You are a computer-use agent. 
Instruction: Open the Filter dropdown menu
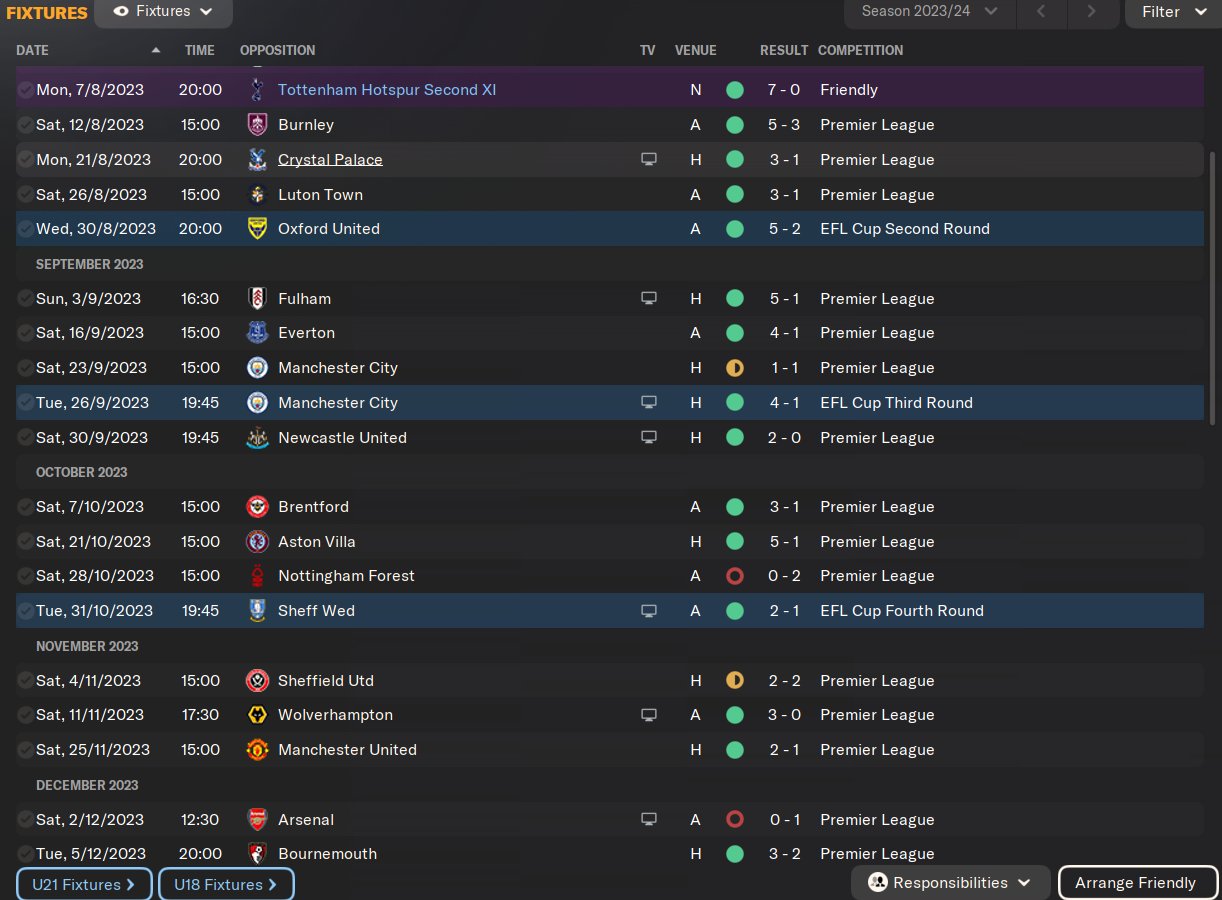tap(1173, 12)
